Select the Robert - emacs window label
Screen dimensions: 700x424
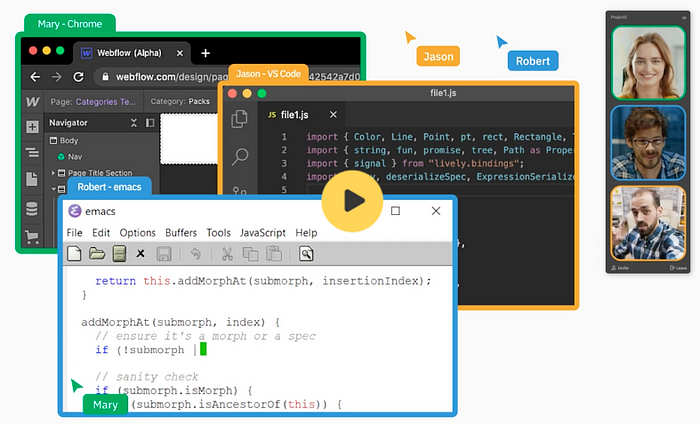pyautogui.click(x=109, y=187)
